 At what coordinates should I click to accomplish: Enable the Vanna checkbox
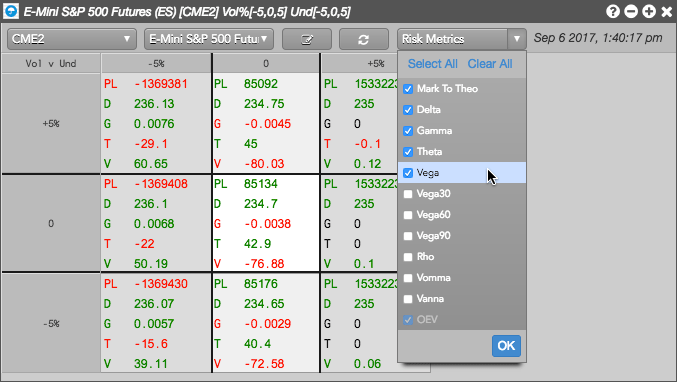click(408, 299)
